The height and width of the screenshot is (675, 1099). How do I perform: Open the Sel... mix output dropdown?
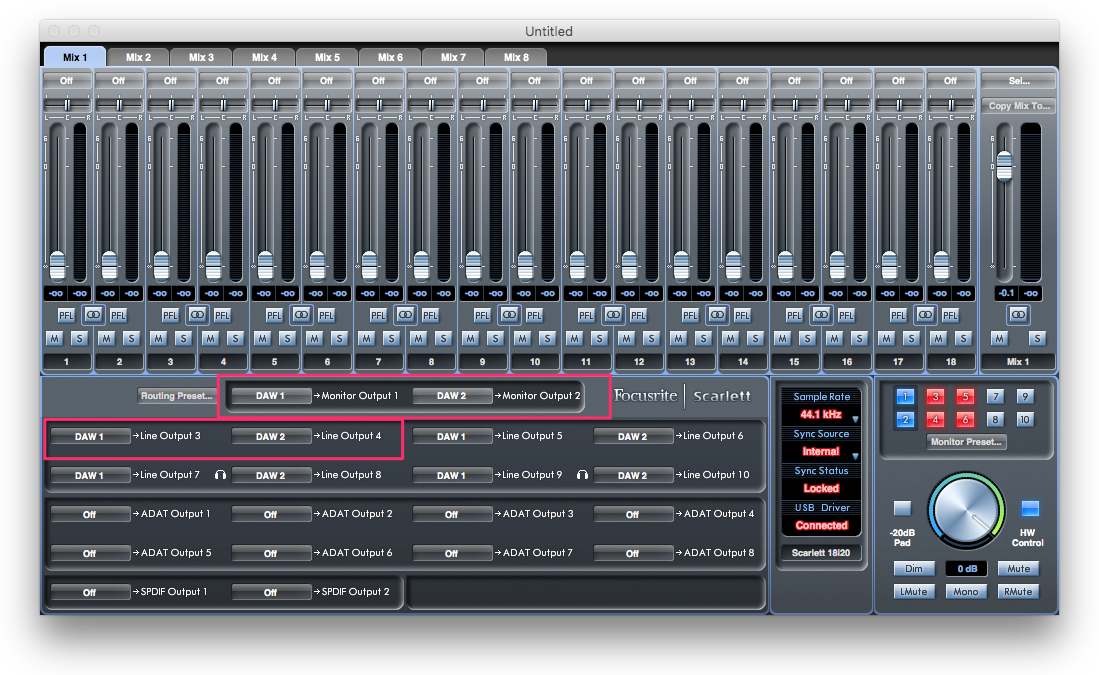pos(1019,81)
